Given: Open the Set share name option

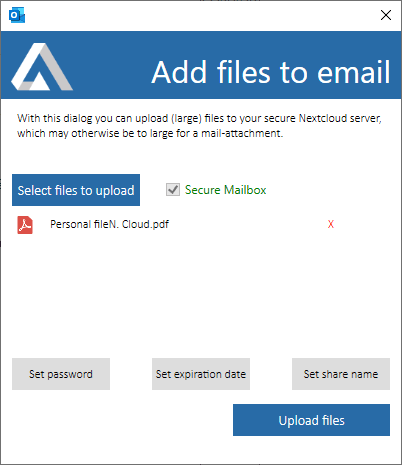Looking at the screenshot, I should click(x=341, y=374).
